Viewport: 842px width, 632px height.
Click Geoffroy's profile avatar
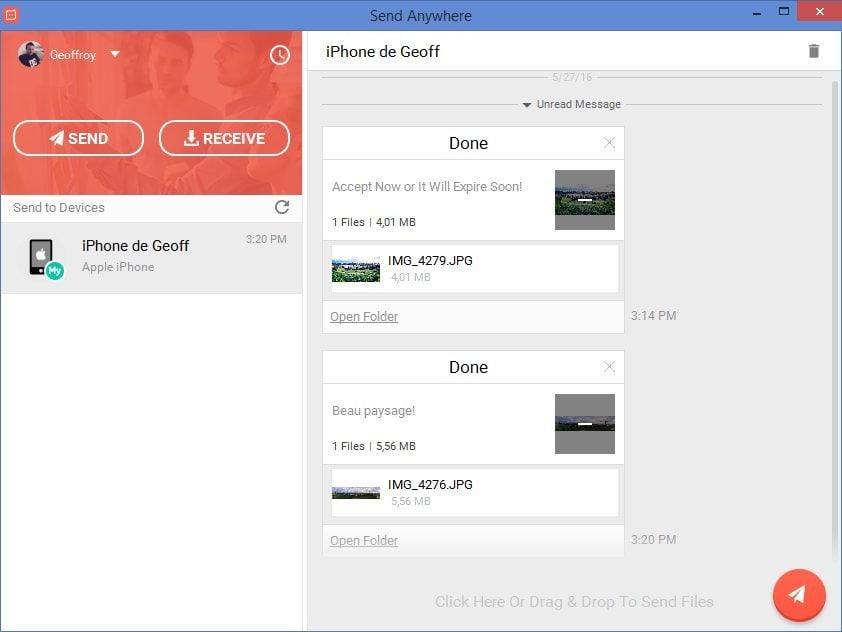(31, 54)
